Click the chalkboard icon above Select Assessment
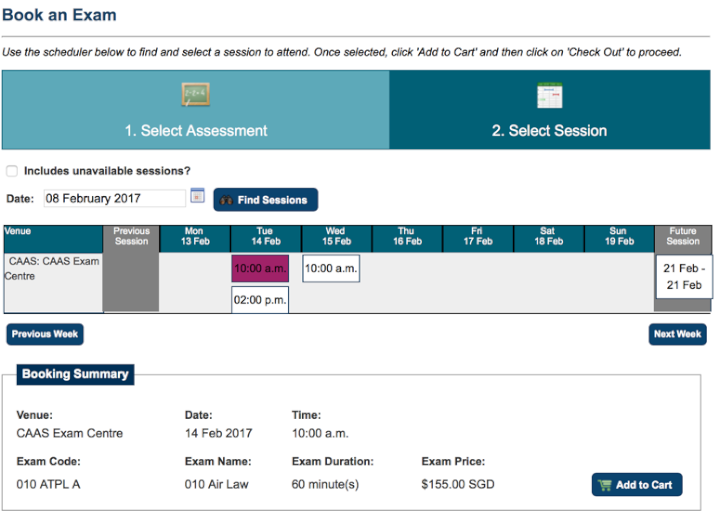The image size is (720, 526). coord(196,96)
